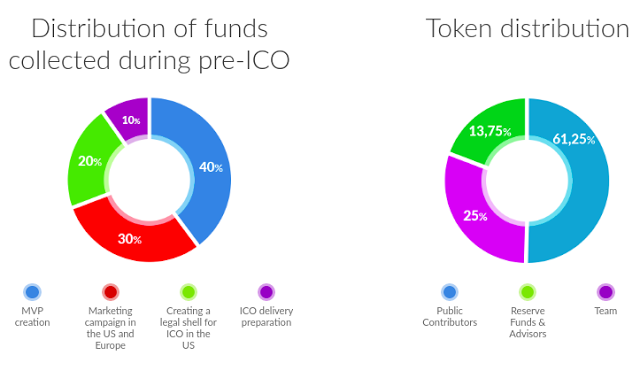Image resolution: width=640 pixels, height=386 pixels.
Task: Select the 13,75% green token segment
Action: click(x=490, y=131)
